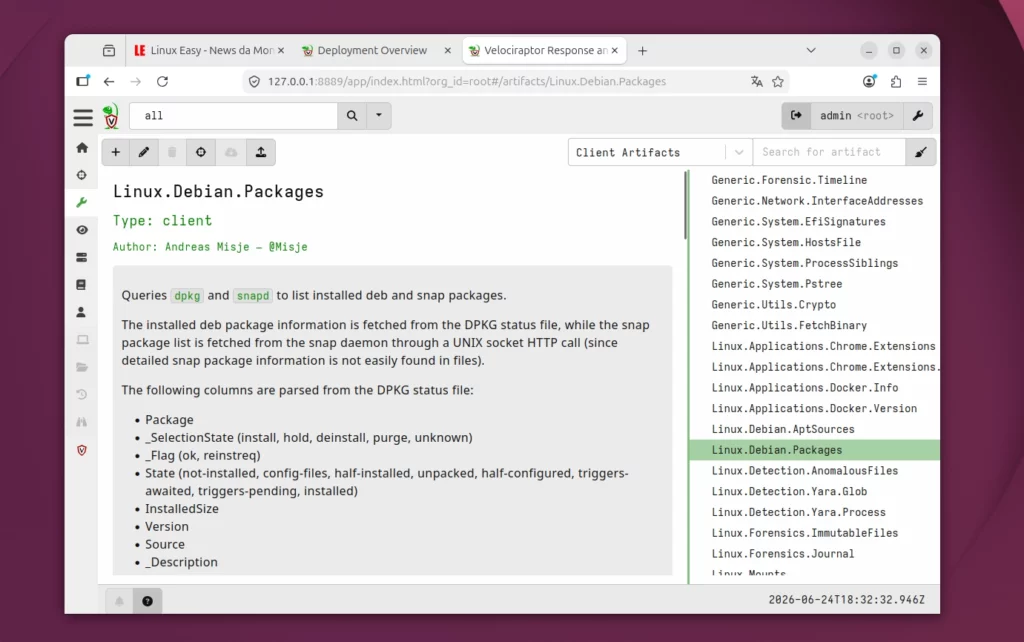Select Generic.System.EfiSignatures artifact
The width and height of the screenshot is (1024, 642).
tap(798, 221)
